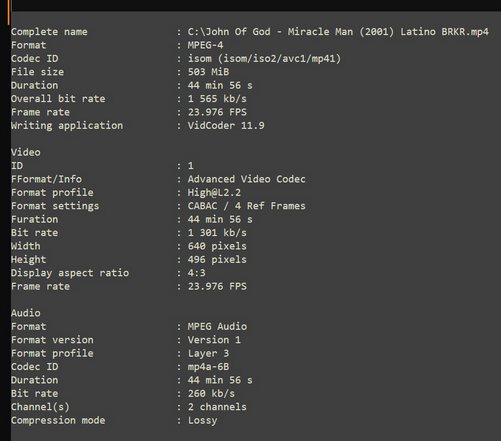Click the mp4a-6B Codec ID value
501x441 pixels.
pos(208,367)
